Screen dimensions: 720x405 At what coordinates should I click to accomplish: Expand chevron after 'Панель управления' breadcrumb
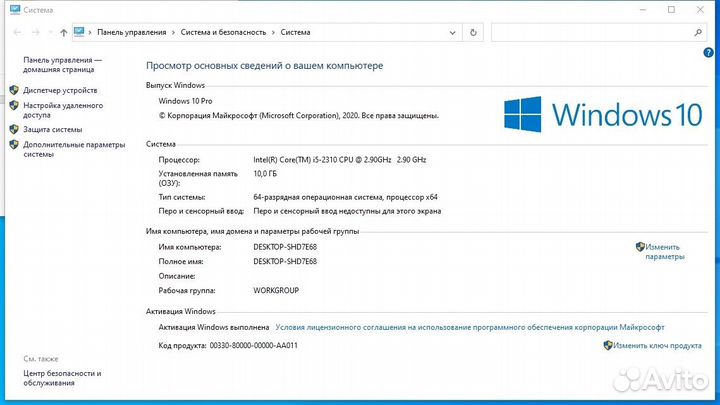pyautogui.click(x=174, y=33)
